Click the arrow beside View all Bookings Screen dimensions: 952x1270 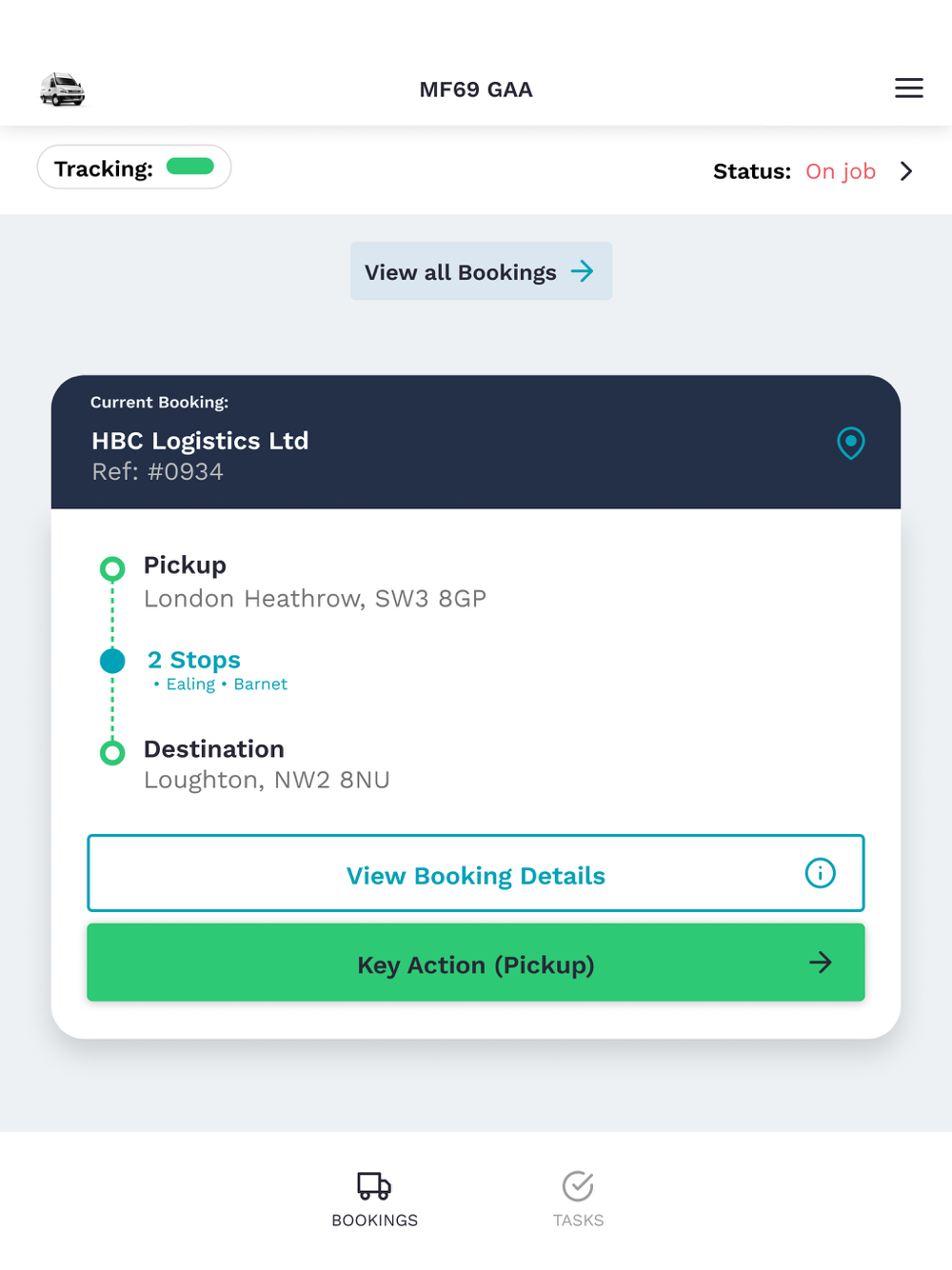[x=583, y=271]
